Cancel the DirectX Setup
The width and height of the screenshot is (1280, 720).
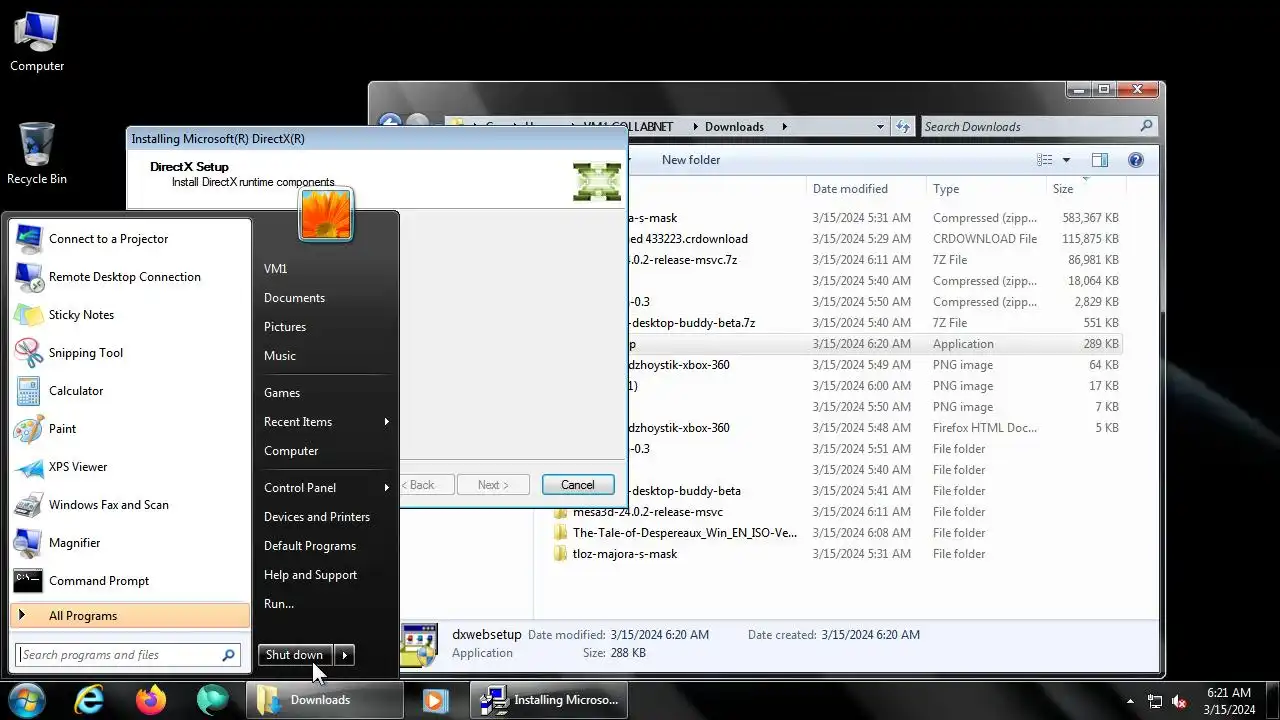[x=578, y=485]
